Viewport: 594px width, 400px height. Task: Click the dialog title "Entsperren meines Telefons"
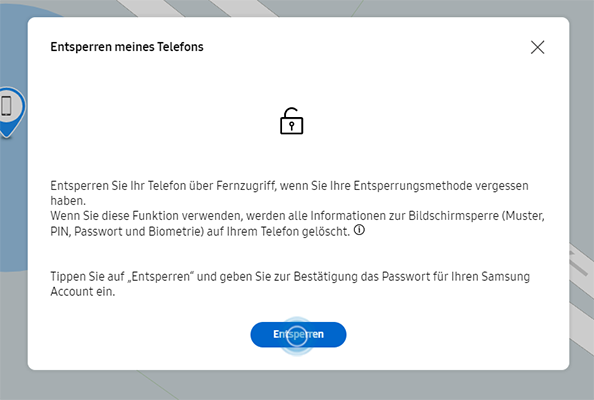[x=127, y=47]
